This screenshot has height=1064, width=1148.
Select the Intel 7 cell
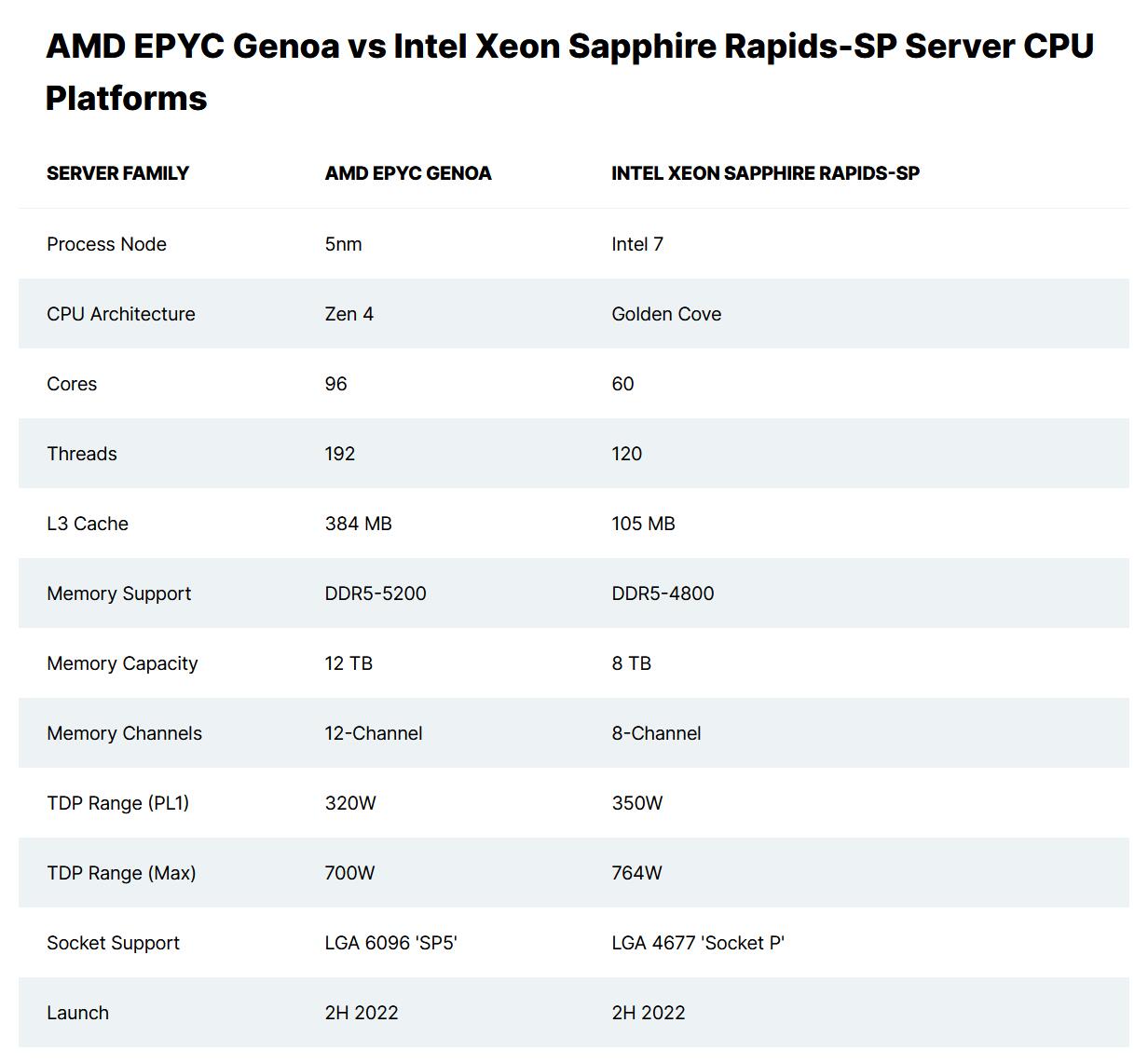click(x=637, y=244)
